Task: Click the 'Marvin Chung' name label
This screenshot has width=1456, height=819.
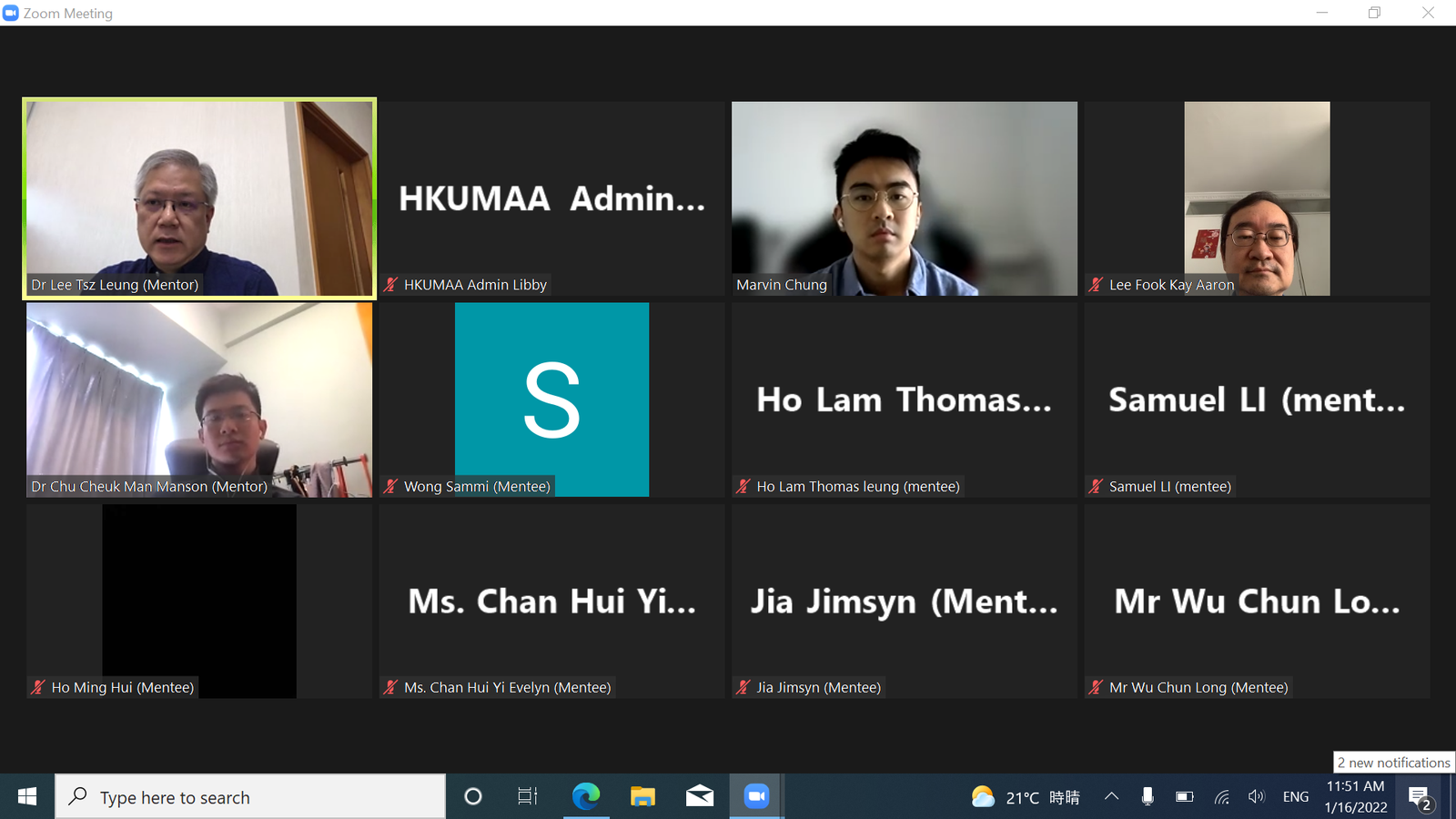Action: pyautogui.click(x=782, y=285)
